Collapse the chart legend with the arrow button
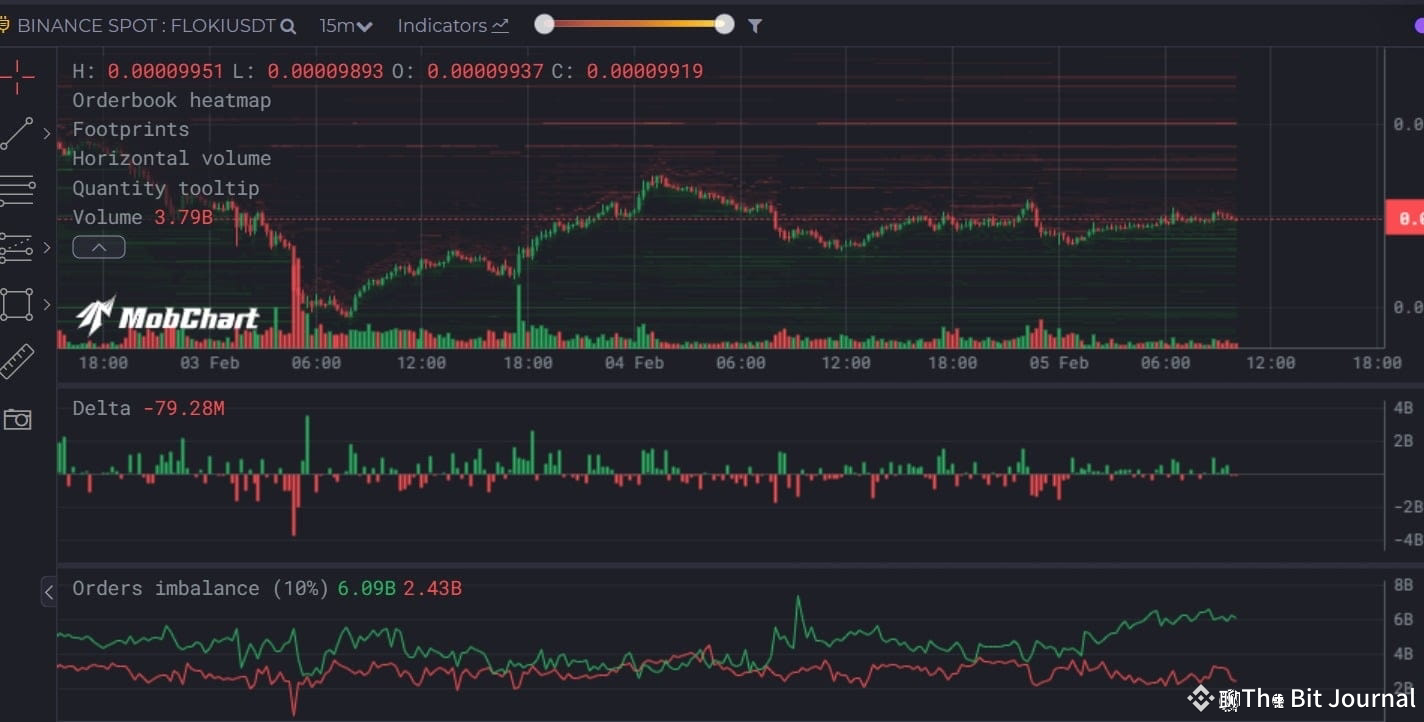The image size is (1424, 722). coord(98,246)
